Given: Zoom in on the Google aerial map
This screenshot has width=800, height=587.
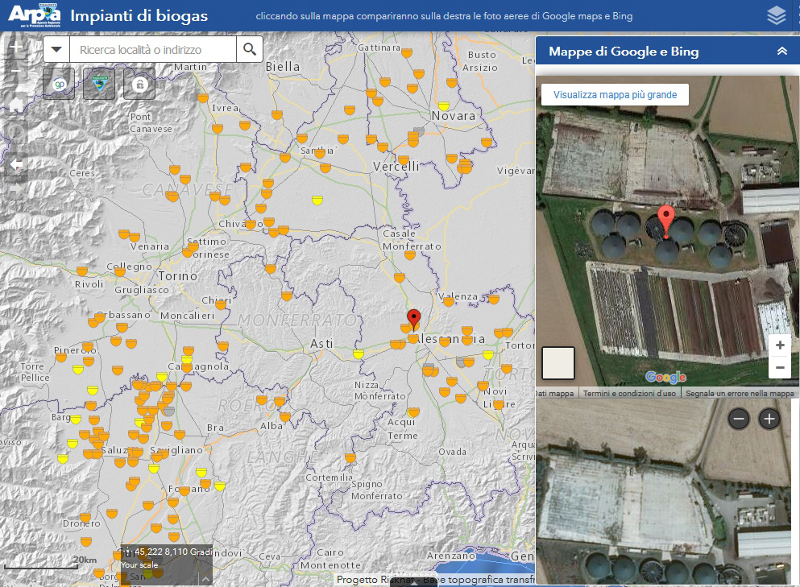Looking at the screenshot, I should (x=780, y=345).
